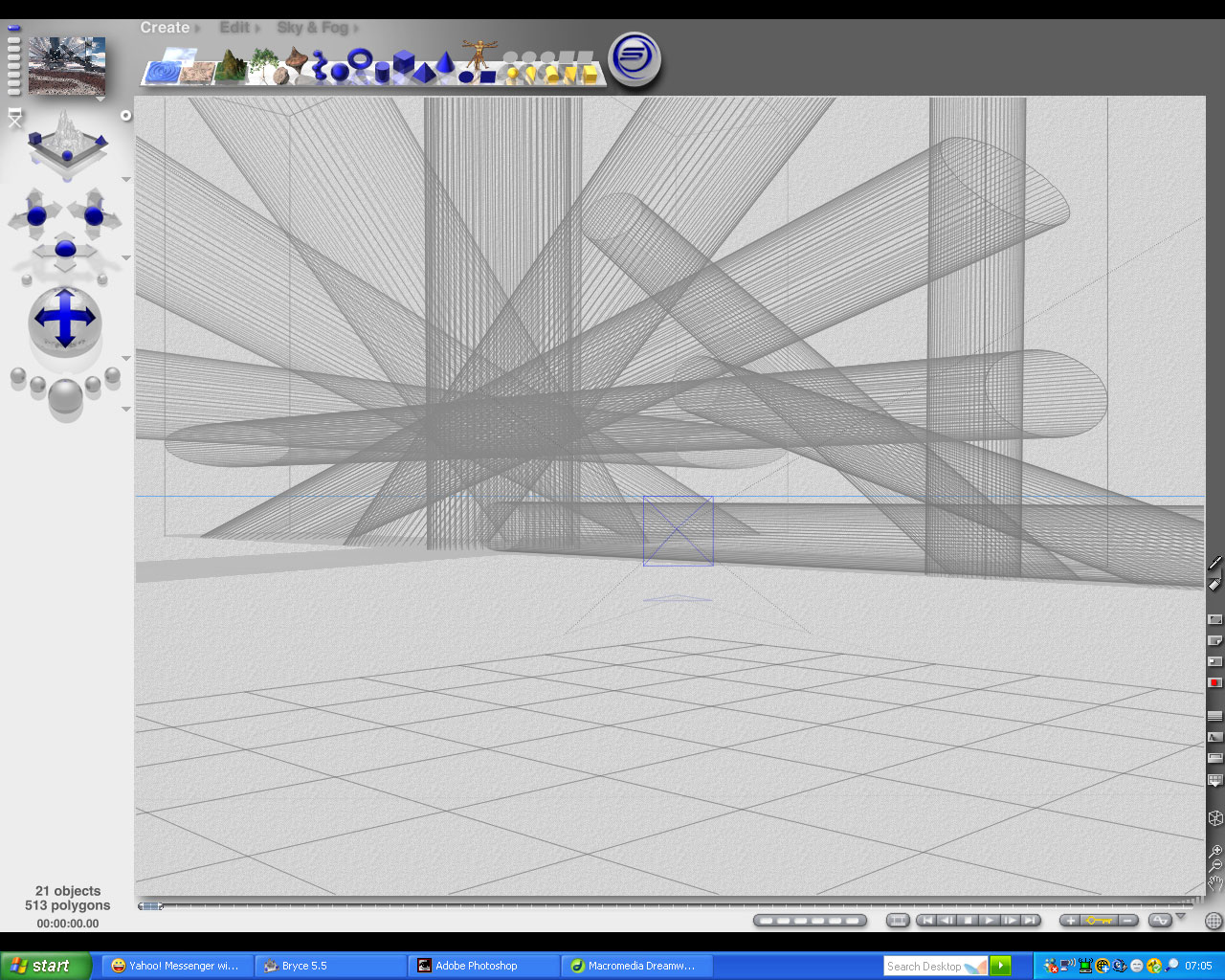Image resolution: width=1225 pixels, height=980 pixels.
Task: Expand the Nano Preview options triangle
Action: click(100, 99)
